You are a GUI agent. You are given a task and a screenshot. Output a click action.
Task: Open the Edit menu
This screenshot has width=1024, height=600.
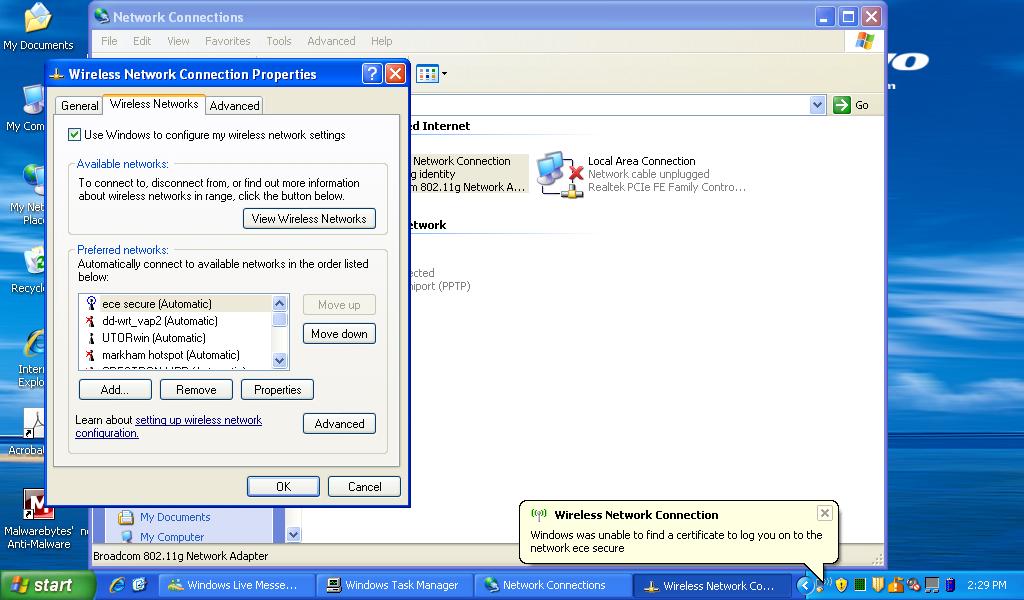tap(142, 41)
